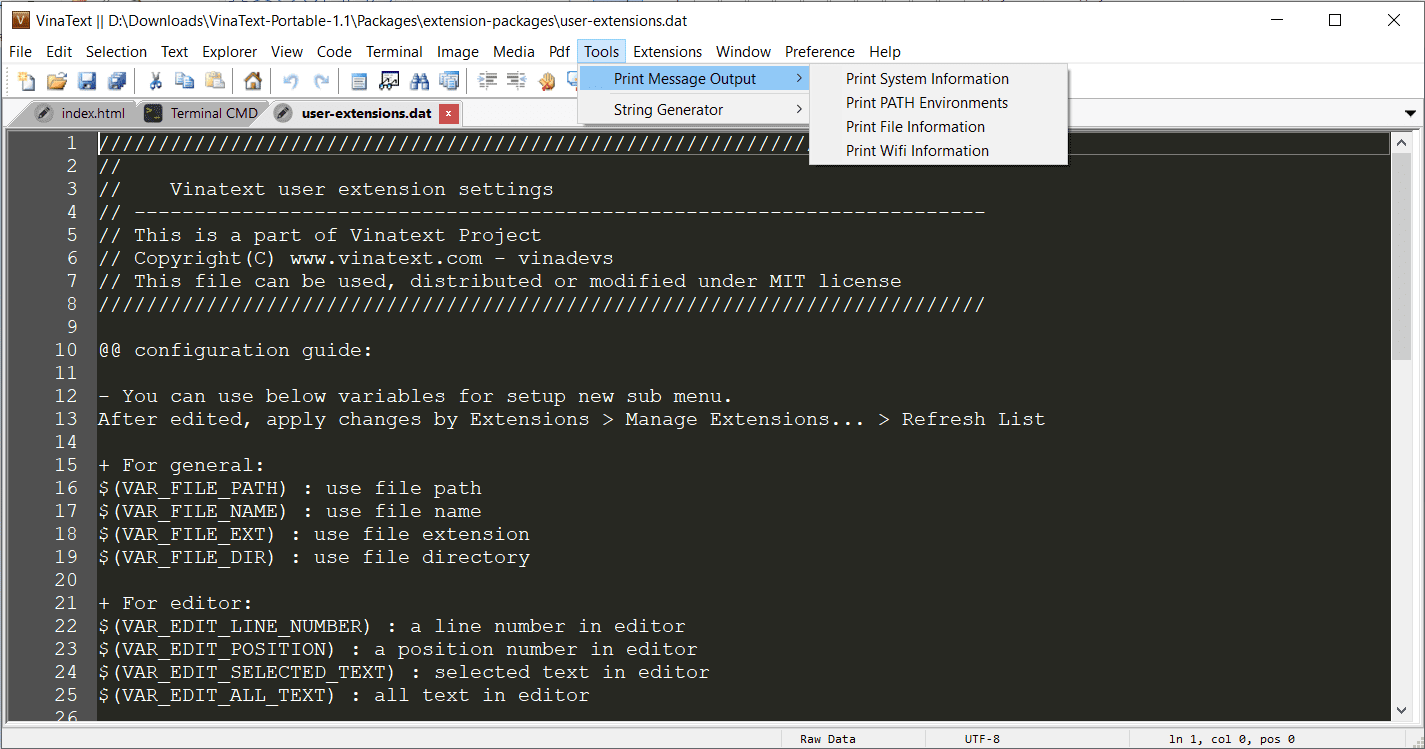The image size is (1425, 749).
Task: Click the vertical scrollbar thumb
Action: coord(1401,257)
